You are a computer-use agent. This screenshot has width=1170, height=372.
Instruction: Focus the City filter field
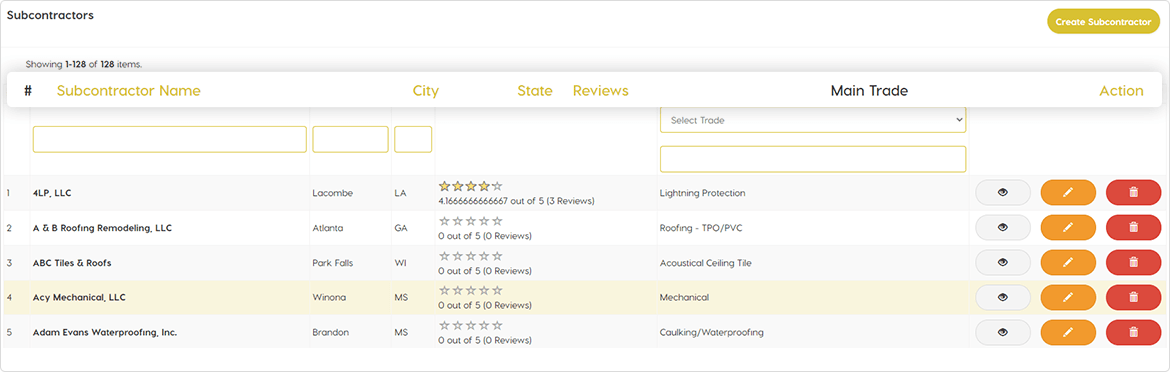coord(351,139)
